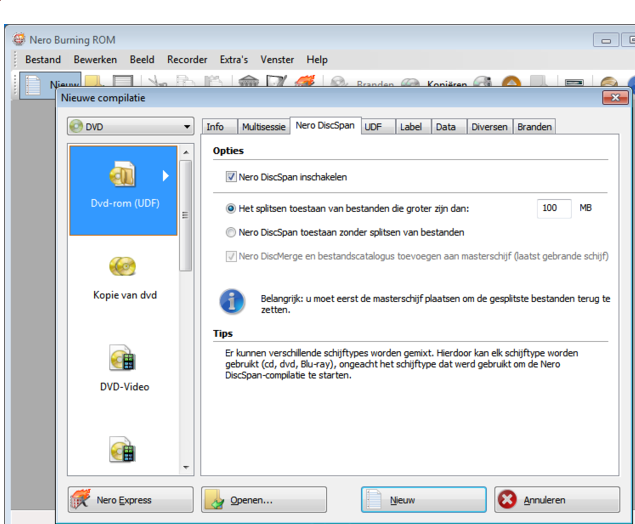The image size is (635, 524).
Task: Click the orange eject icon in toolbar
Action: tap(511, 81)
